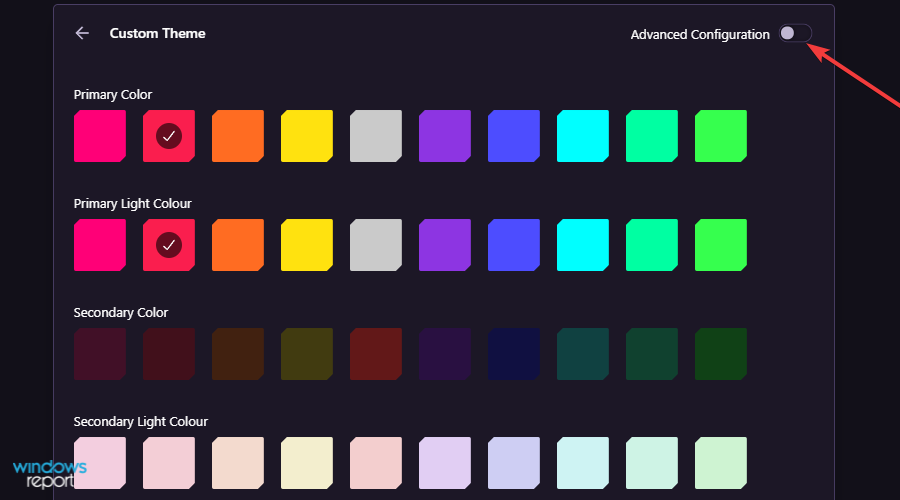This screenshot has height=500, width=900.
Task: Pick dark red Secondary Color swatch
Action: pos(376,354)
